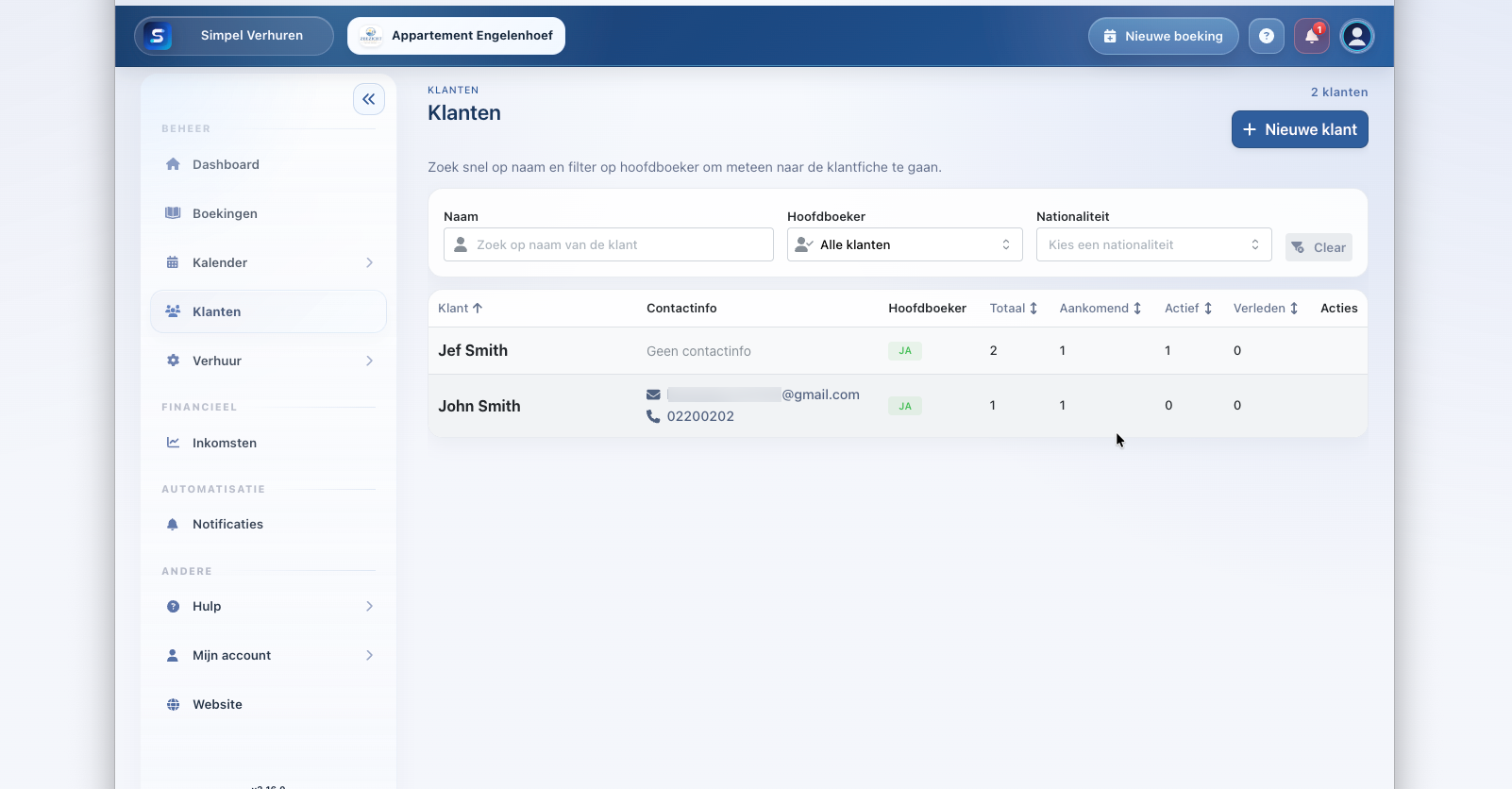Click the phone number 02200202
This screenshot has width=1512, height=789.
click(x=700, y=416)
